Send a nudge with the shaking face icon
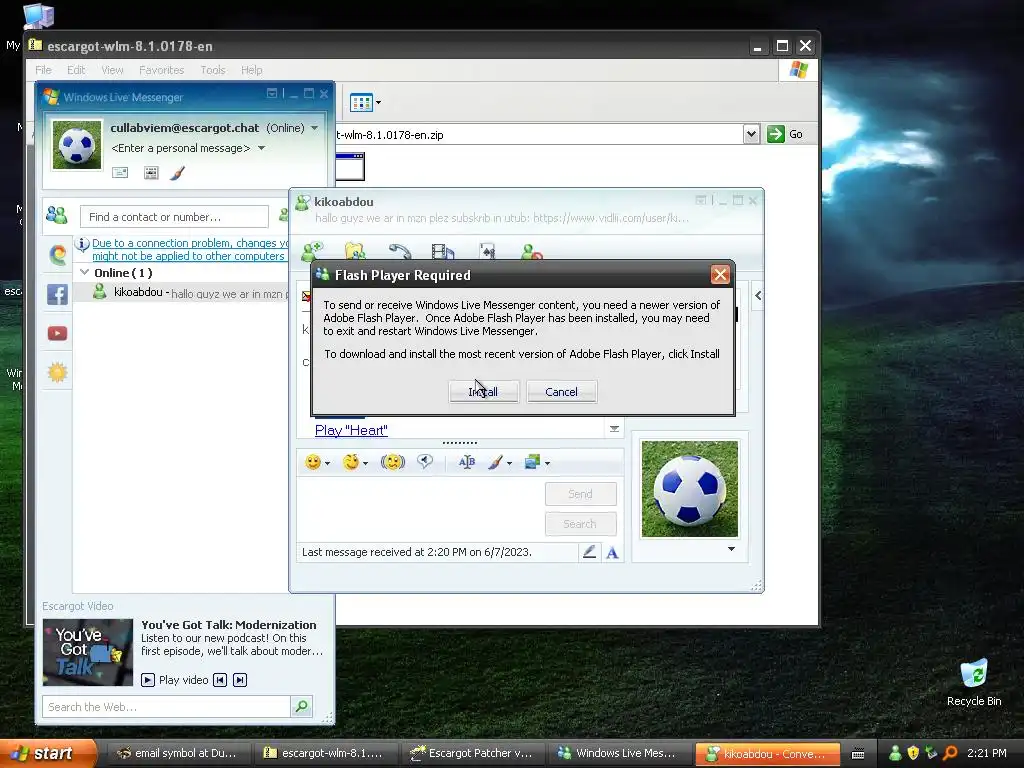This screenshot has width=1024, height=768. 392,463
